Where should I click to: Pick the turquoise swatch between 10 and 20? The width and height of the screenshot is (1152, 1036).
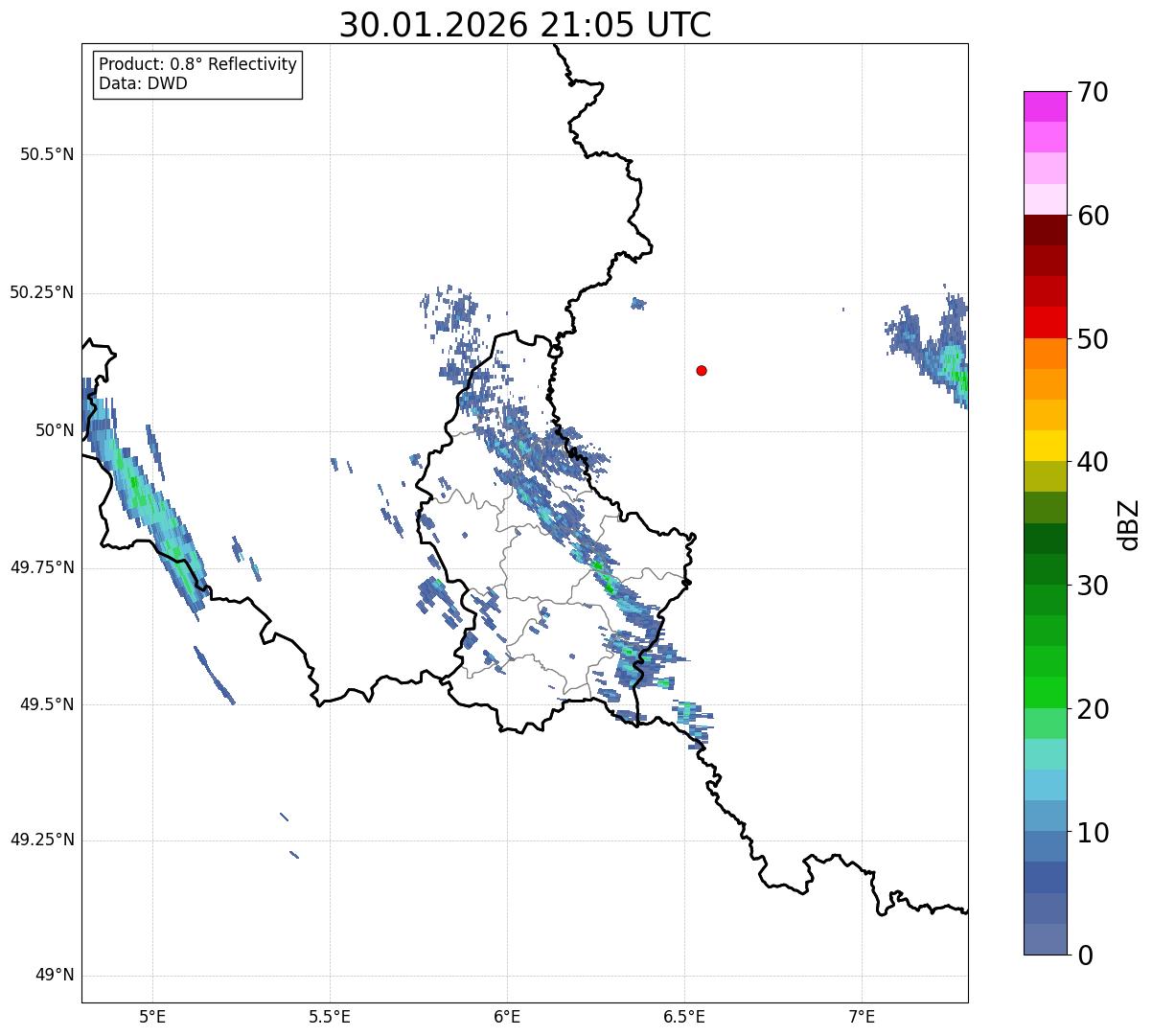point(1045,753)
